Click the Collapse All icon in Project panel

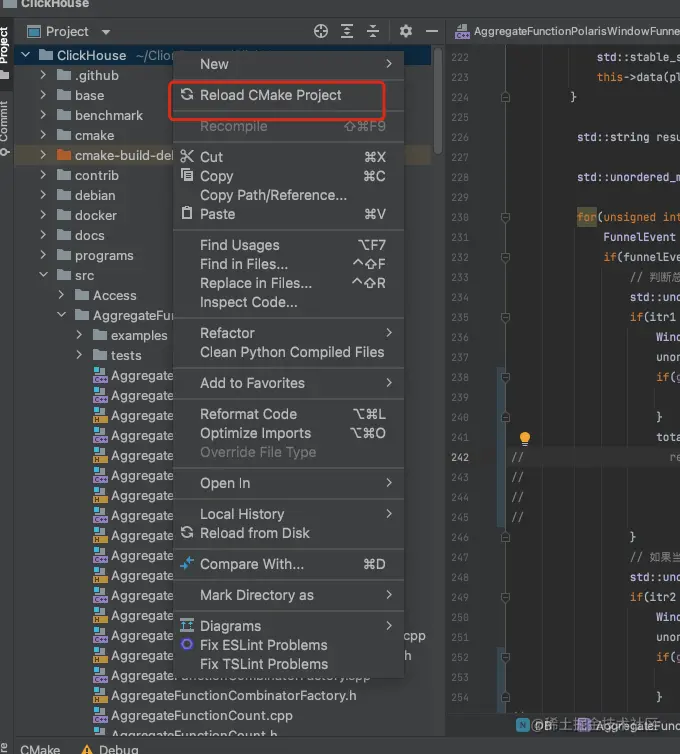(x=372, y=32)
